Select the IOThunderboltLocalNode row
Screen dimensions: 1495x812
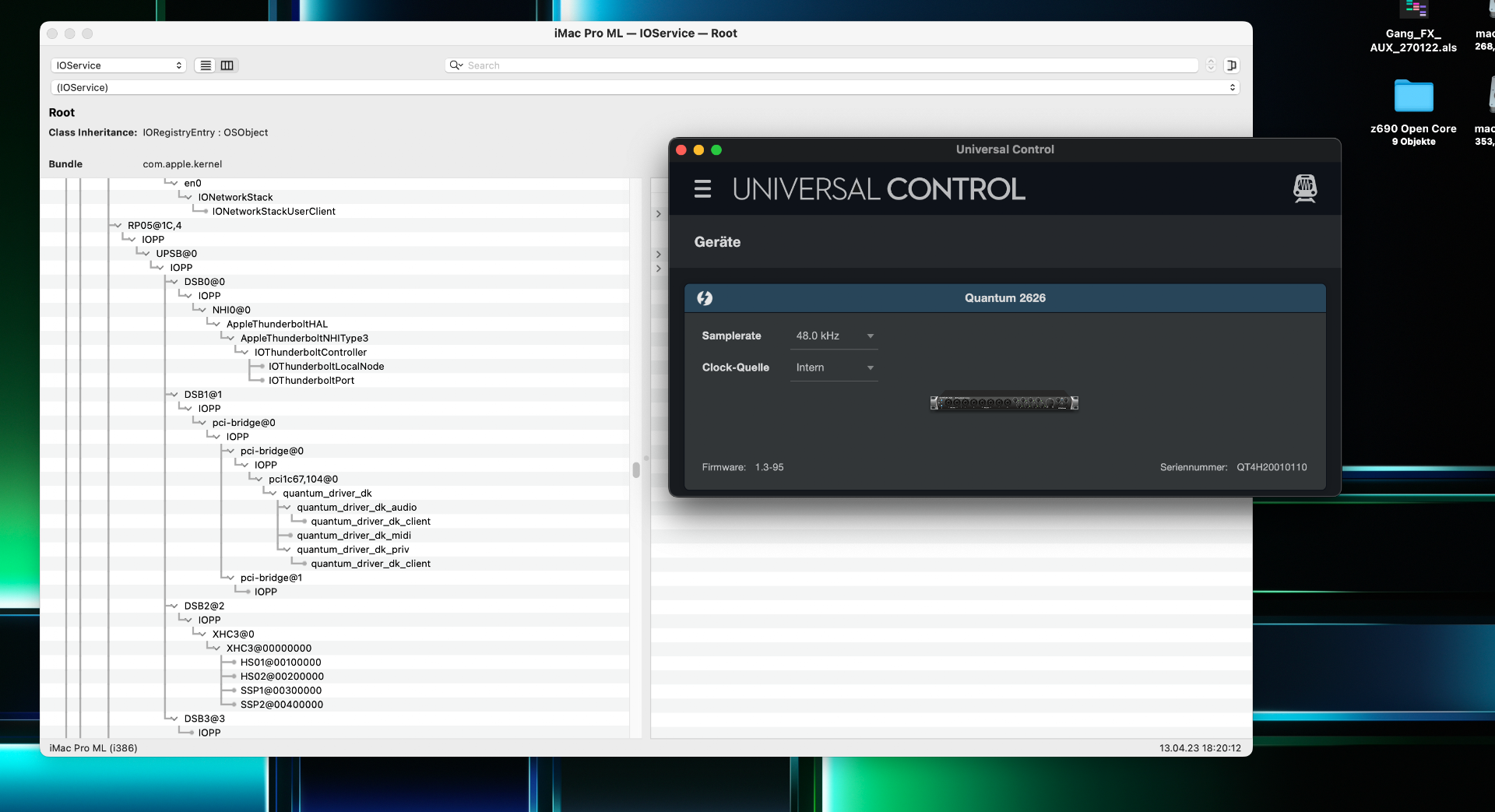tap(326, 367)
